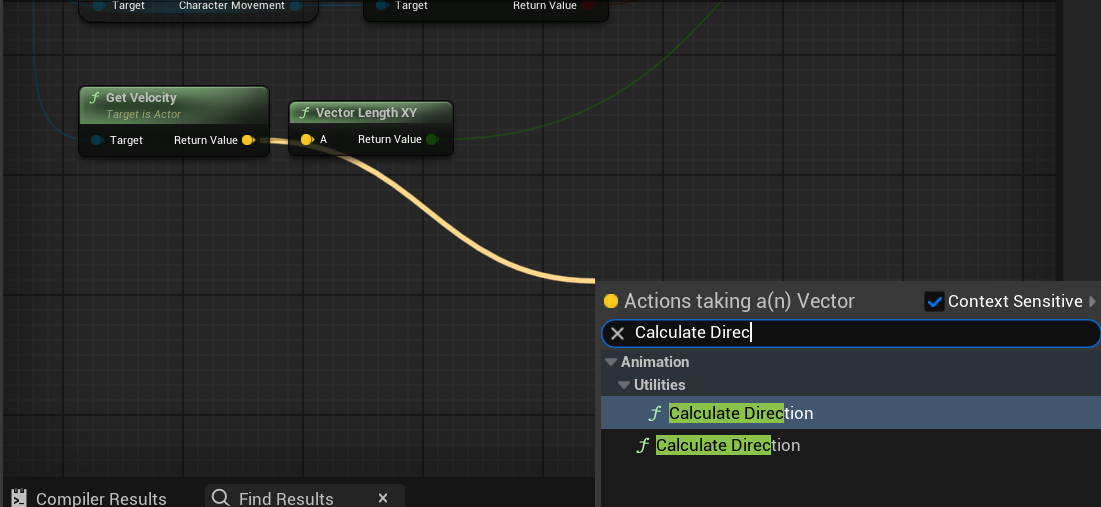Click the Target pin of top-left node
Viewport: 1101px width, 507px height.
coord(99,6)
